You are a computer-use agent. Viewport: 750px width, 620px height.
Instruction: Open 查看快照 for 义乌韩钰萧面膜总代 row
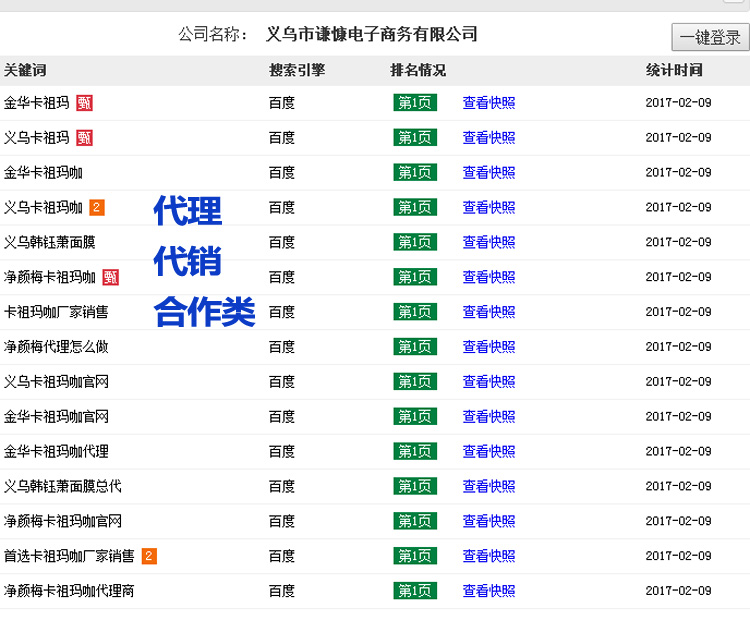(489, 487)
